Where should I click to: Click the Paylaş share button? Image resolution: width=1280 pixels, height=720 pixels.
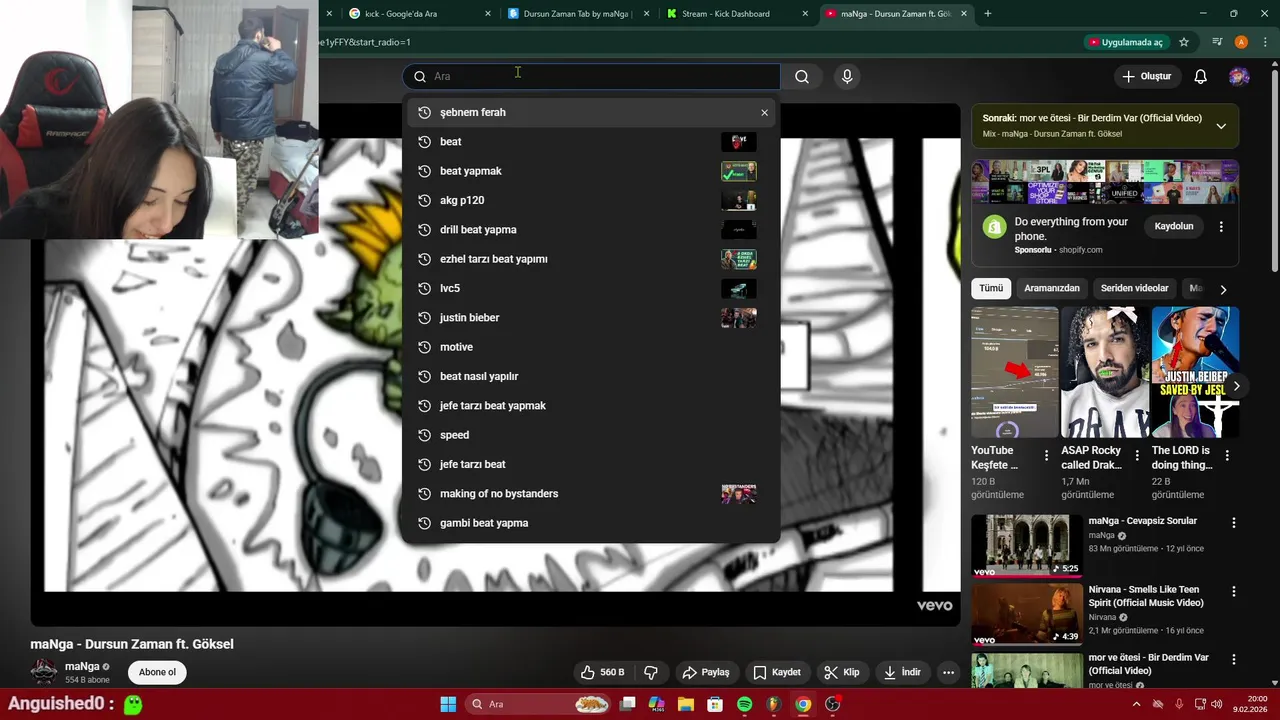point(706,672)
